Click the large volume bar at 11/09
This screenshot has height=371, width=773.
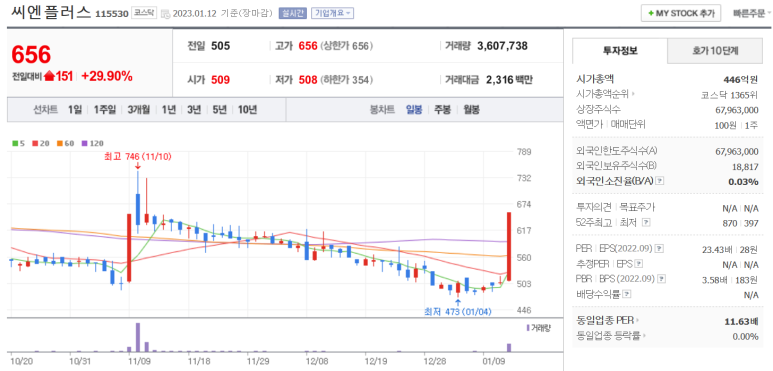coord(138,337)
